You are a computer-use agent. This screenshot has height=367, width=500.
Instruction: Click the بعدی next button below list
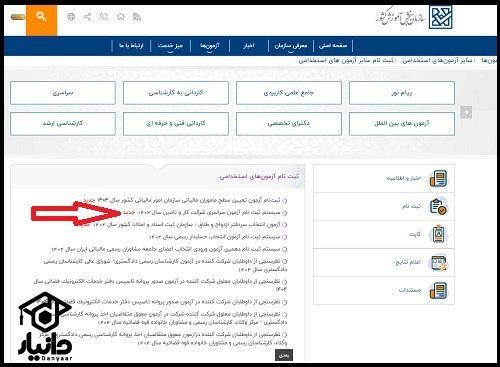point(284,355)
